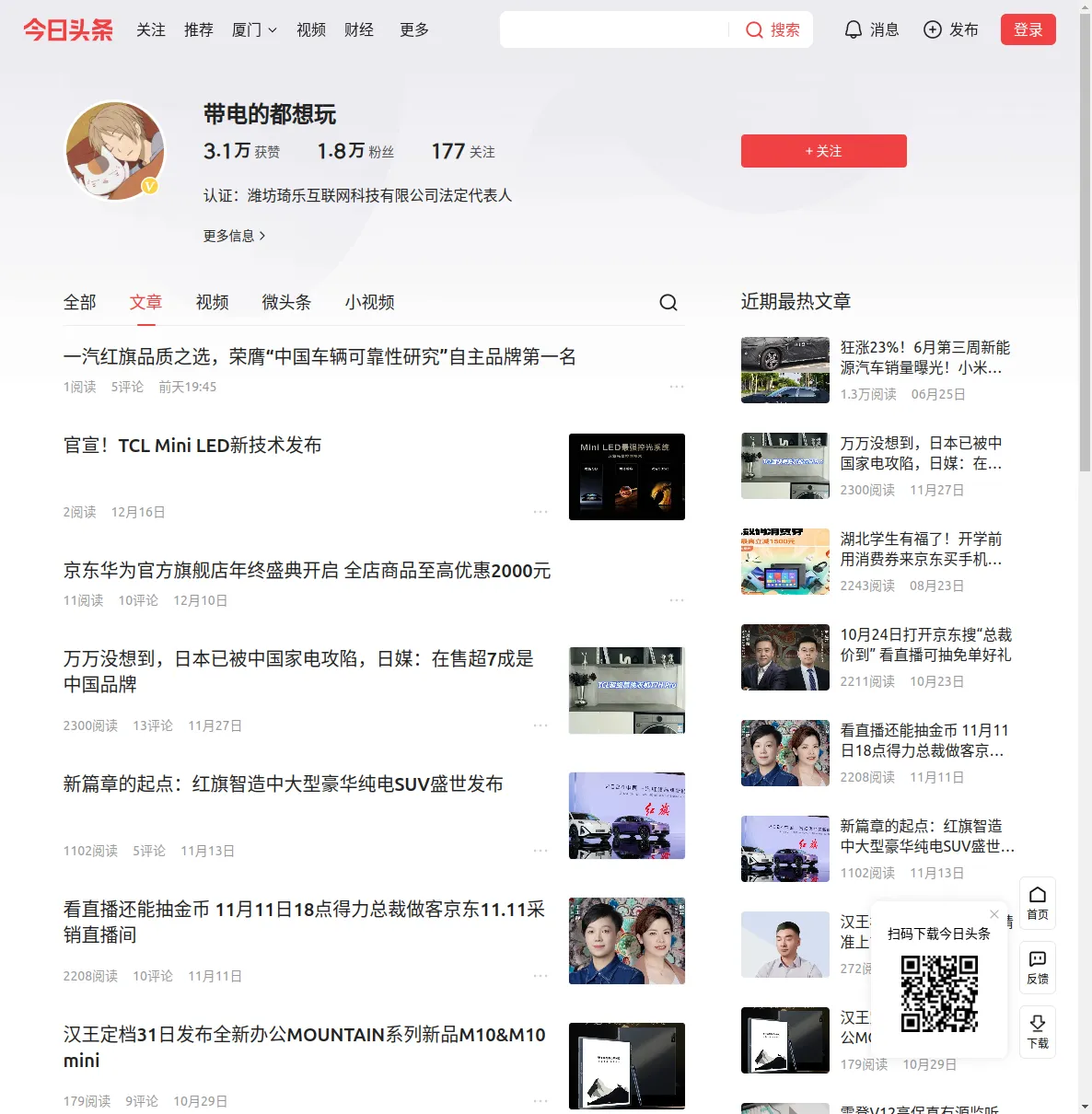The image size is (1092, 1114).
Task: Click the 红旗 SUV thumbnail in main list
Action: (x=627, y=816)
